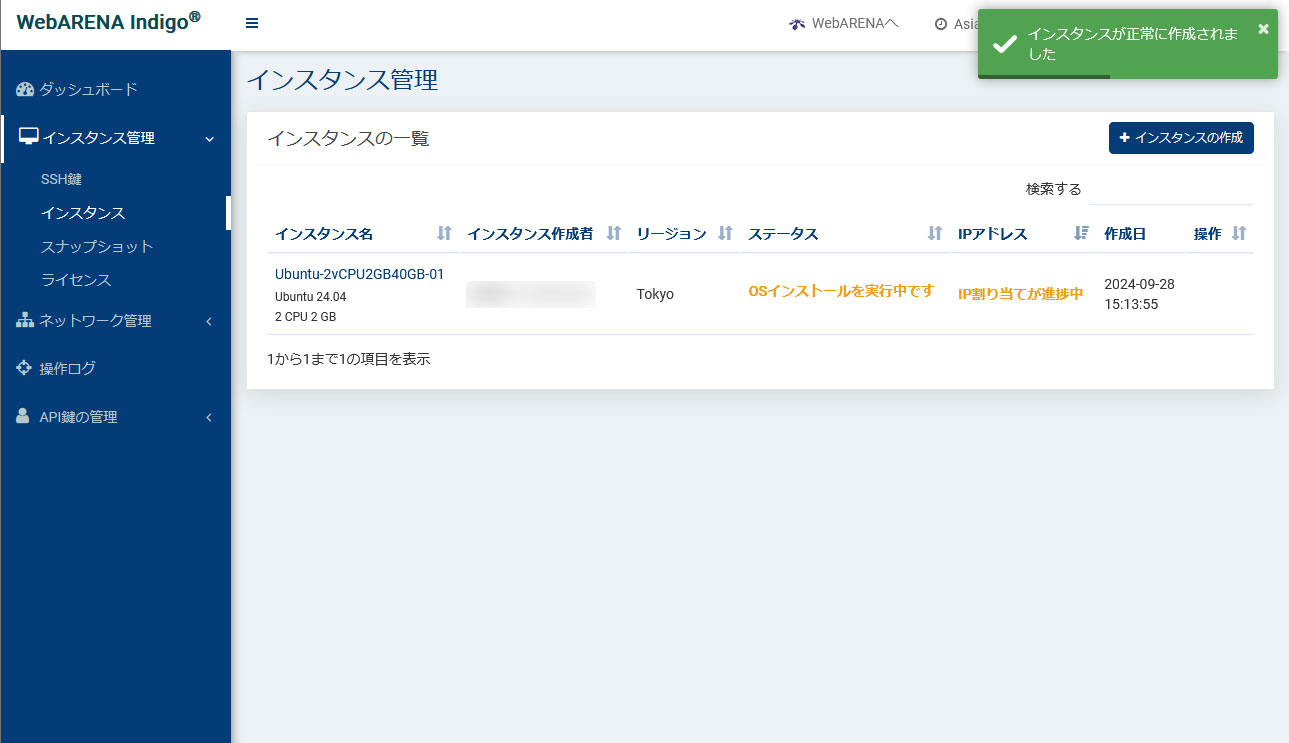Sort by リージョン using sort arrows

click(x=725, y=233)
